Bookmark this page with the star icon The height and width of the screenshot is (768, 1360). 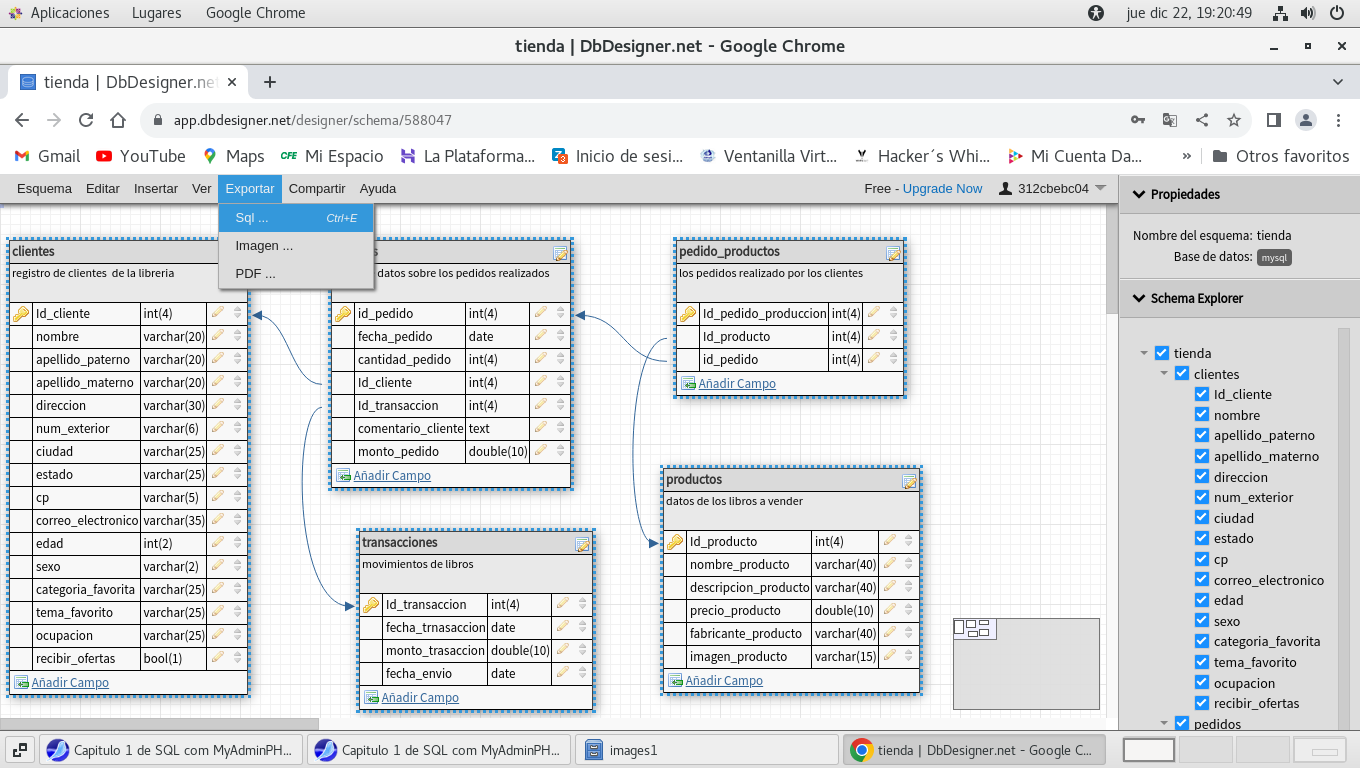pos(1234,120)
